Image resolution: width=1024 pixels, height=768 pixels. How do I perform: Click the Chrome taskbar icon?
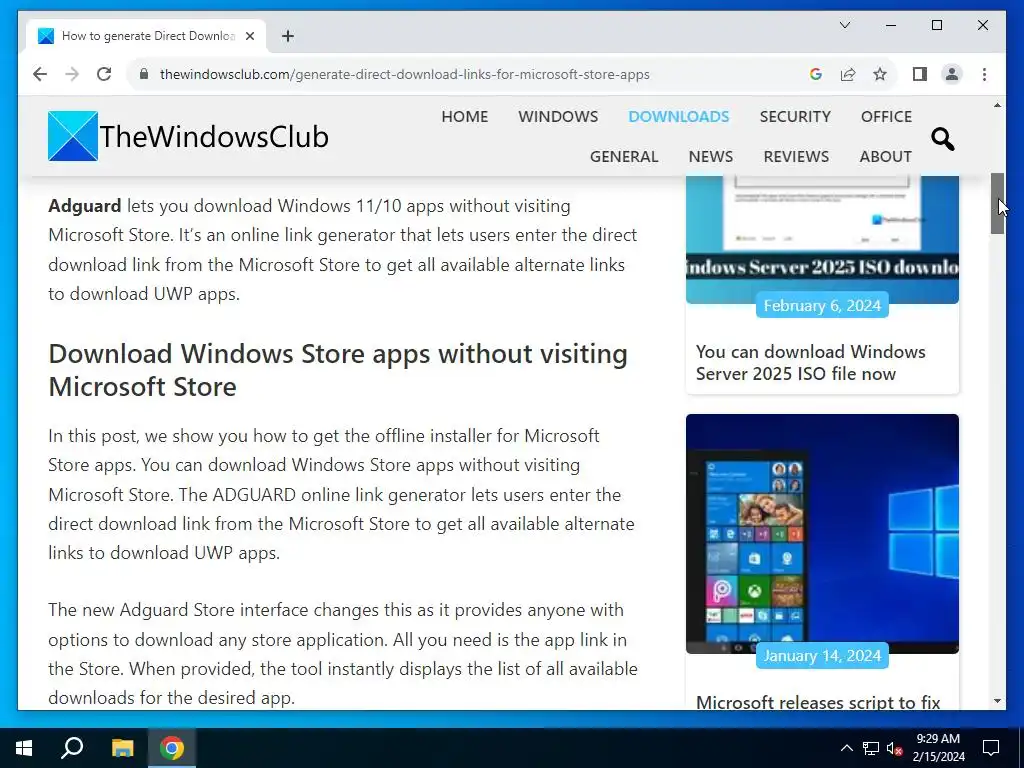pos(172,748)
